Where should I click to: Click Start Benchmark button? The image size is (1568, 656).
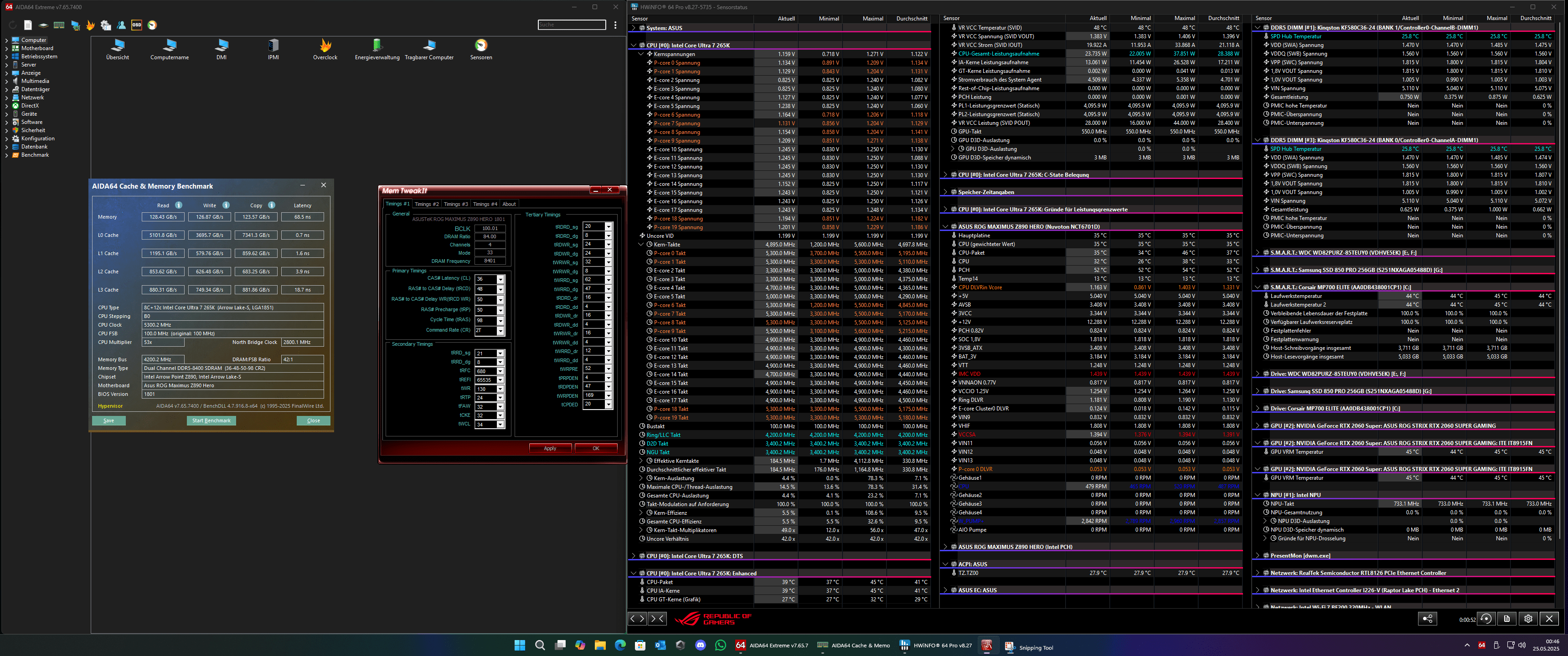(211, 420)
